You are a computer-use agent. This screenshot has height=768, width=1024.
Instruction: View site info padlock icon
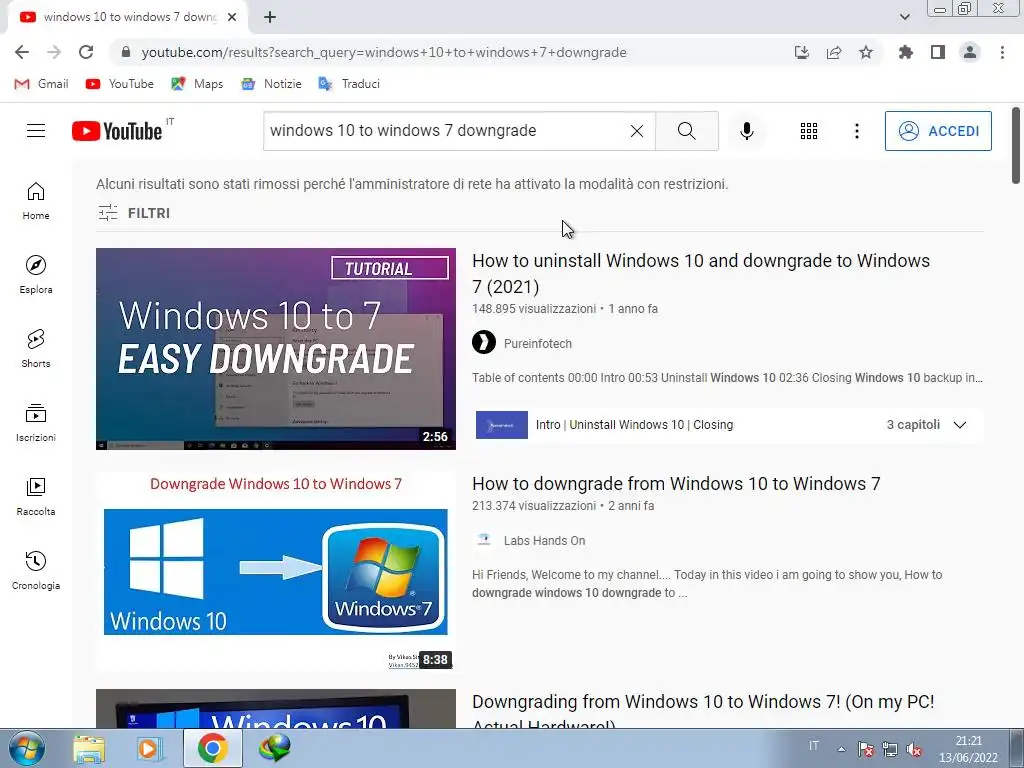[126, 52]
